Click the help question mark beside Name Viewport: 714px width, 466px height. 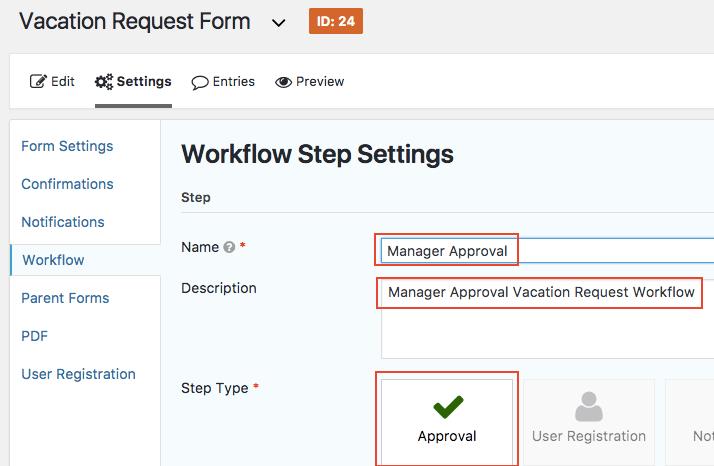coord(229,248)
